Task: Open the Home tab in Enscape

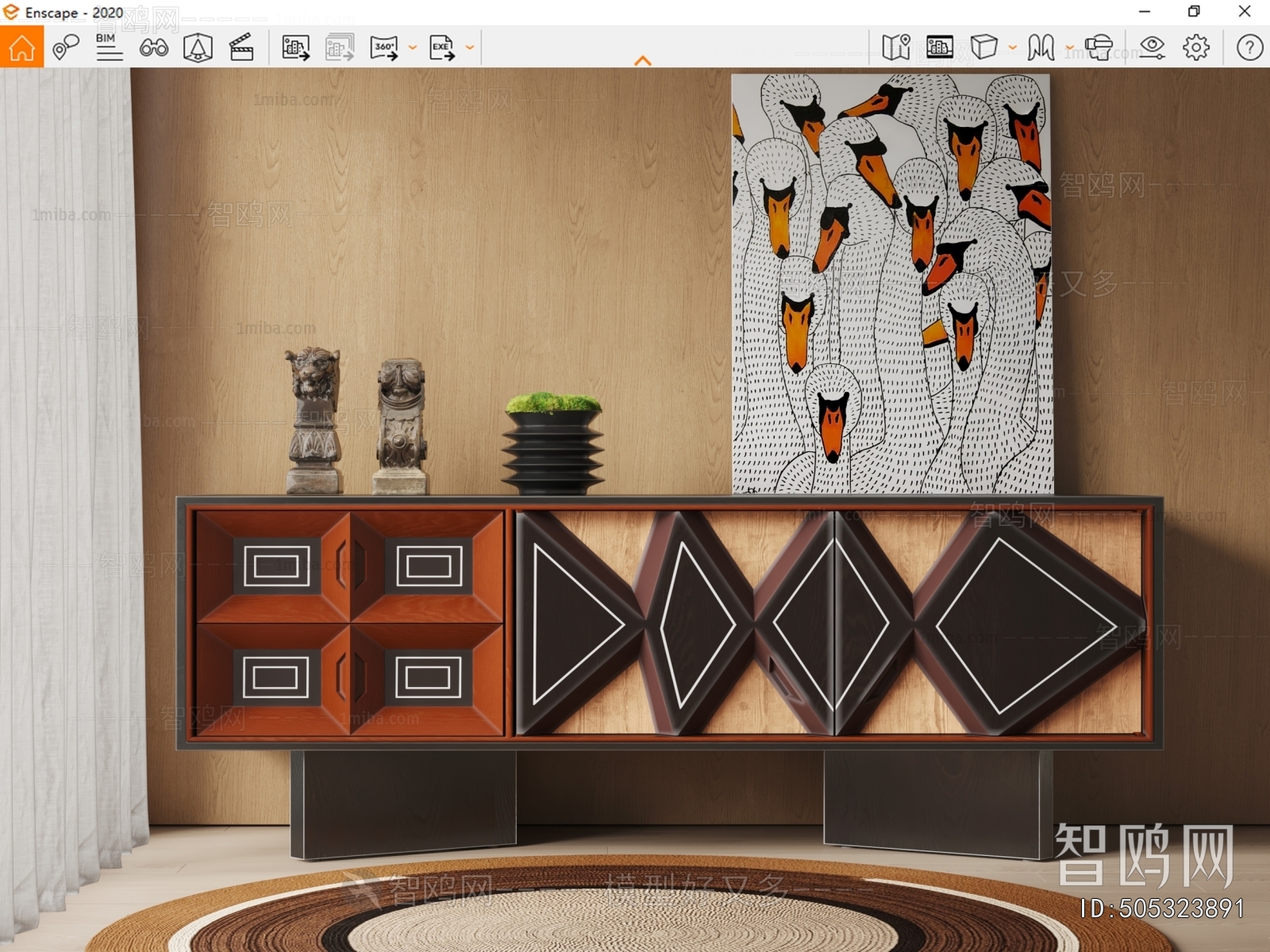Action: click(x=21, y=47)
